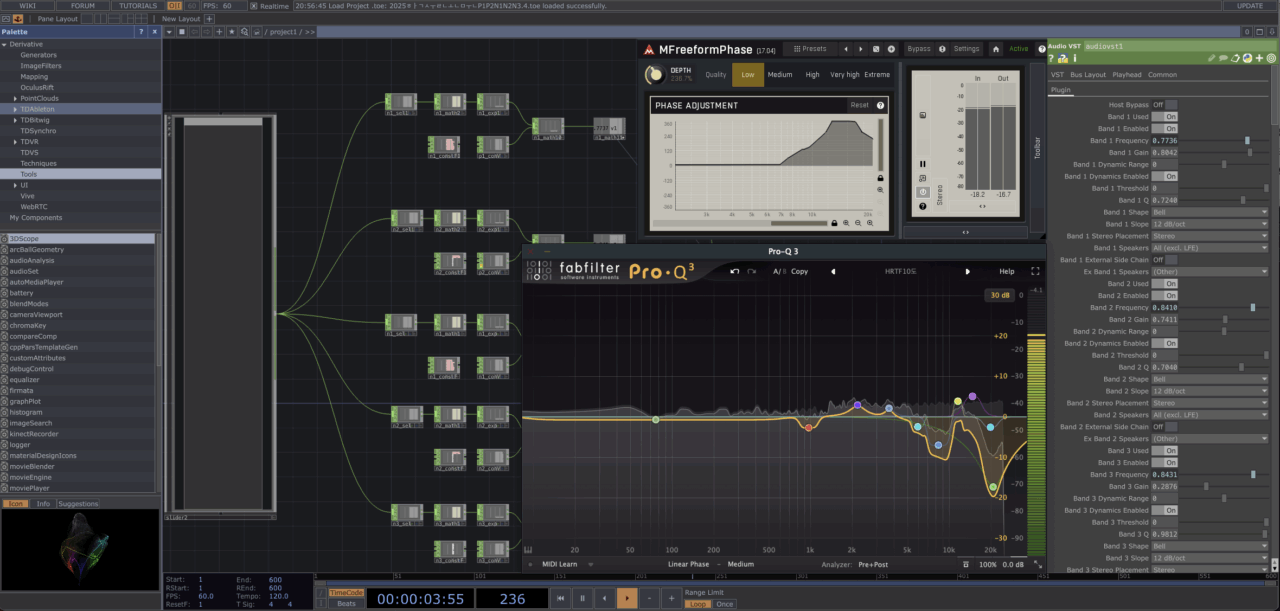Toggle Pro-Q 3 full screen mode
Image resolution: width=1280 pixels, height=611 pixels.
pyautogui.click(x=1035, y=271)
